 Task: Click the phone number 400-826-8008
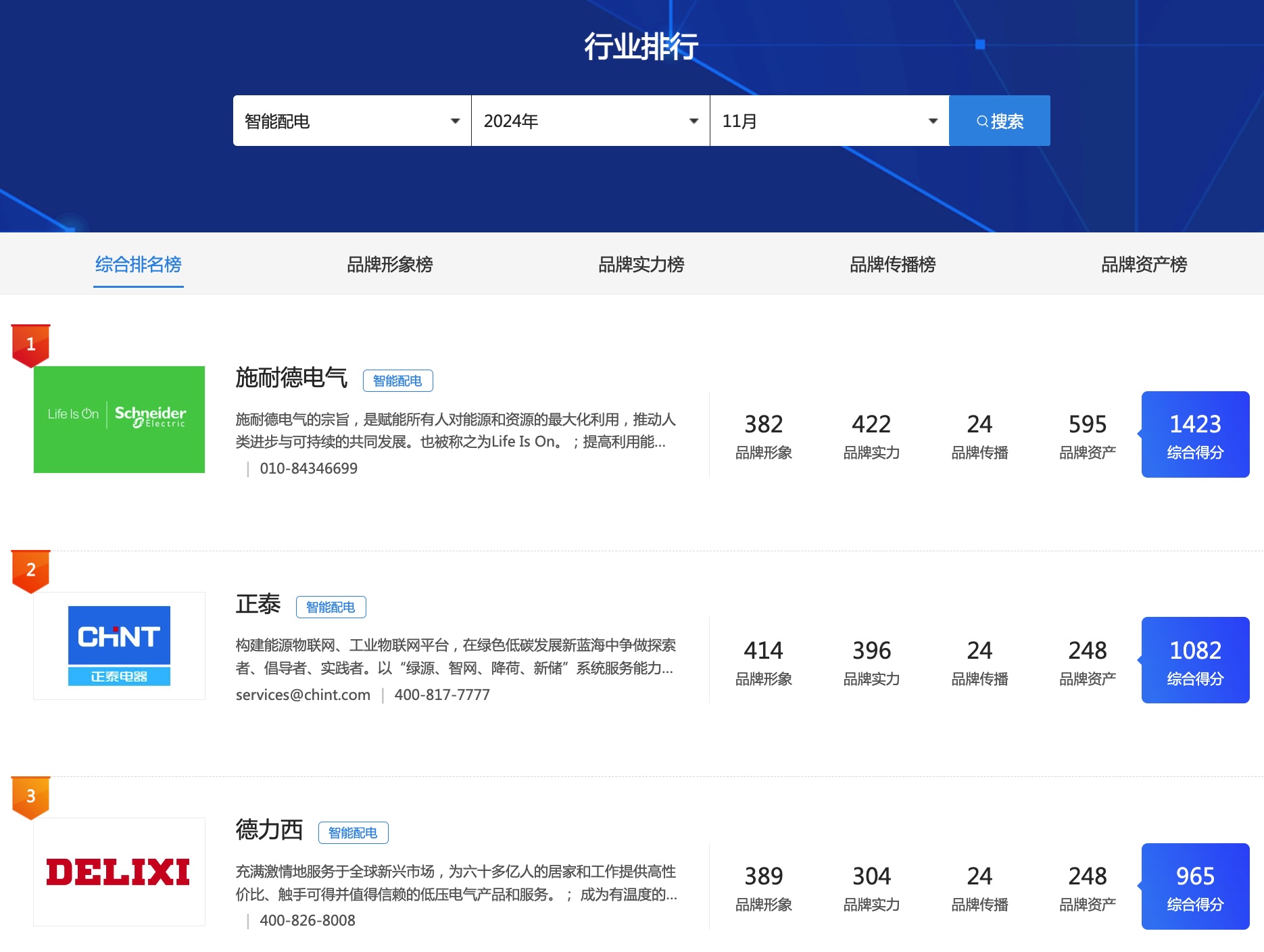pos(308,920)
